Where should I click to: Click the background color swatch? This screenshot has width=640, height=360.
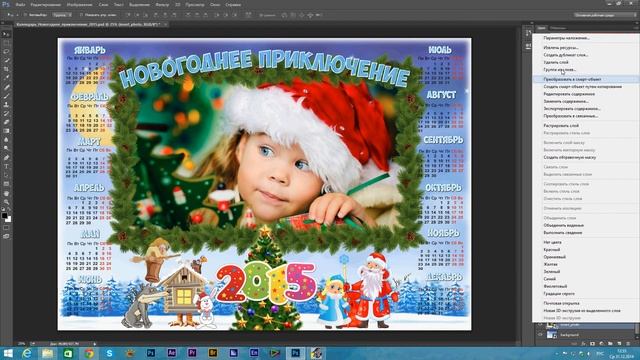[8, 219]
